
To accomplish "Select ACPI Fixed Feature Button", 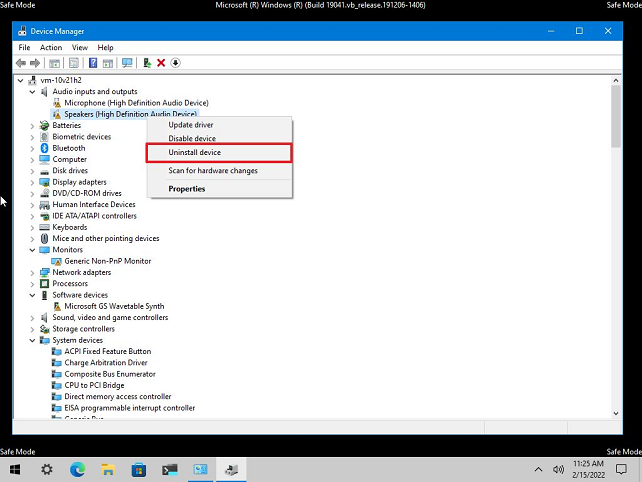I will point(108,351).
